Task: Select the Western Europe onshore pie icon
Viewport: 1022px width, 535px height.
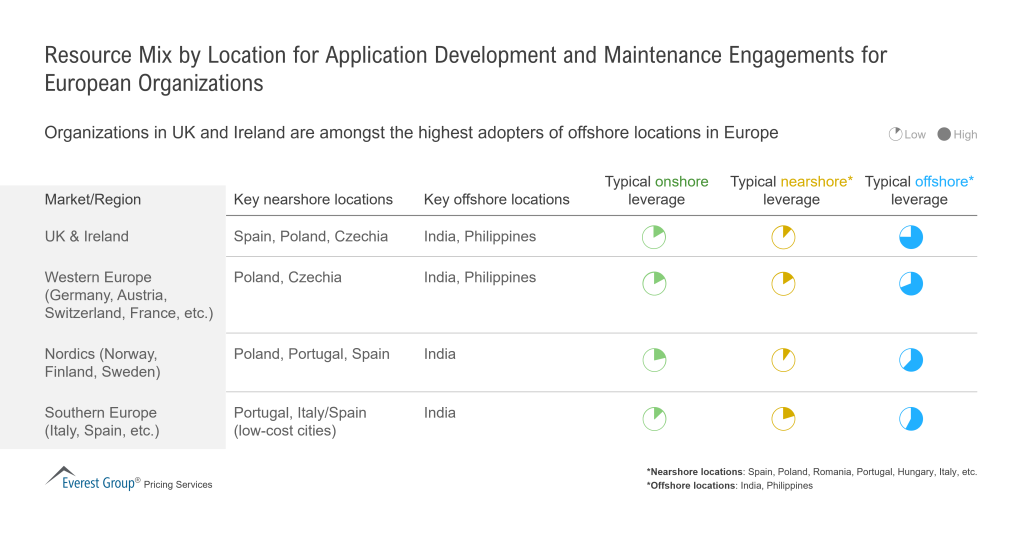Action: [653, 284]
